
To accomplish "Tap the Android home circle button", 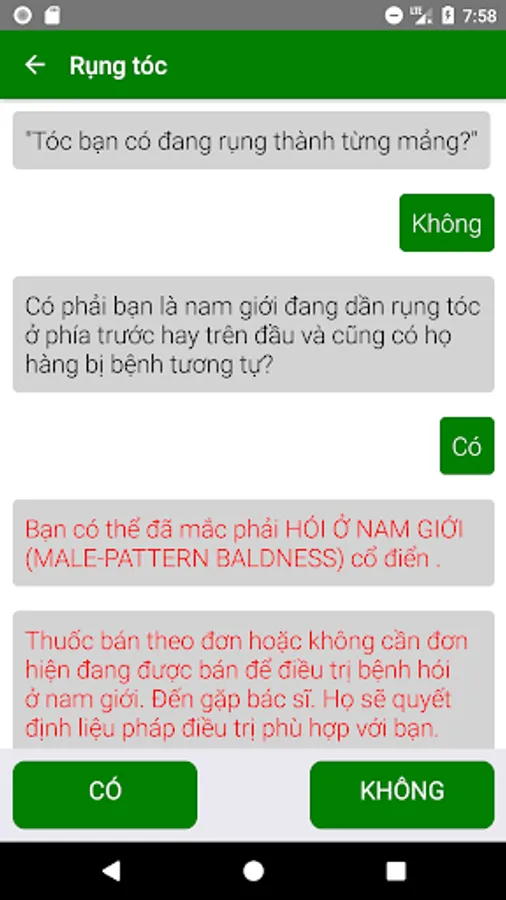I will pos(253,871).
